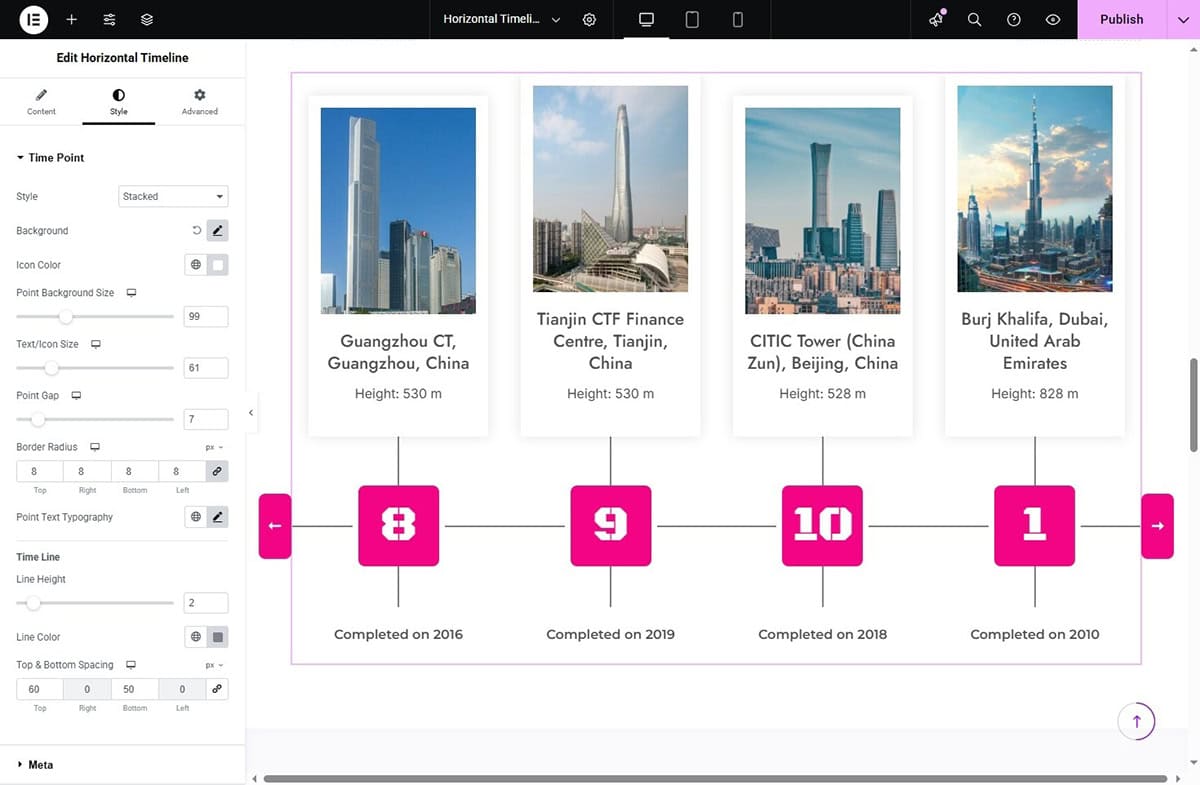Click the Point Gap value field
The width and height of the screenshot is (1200, 785).
click(206, 419)
